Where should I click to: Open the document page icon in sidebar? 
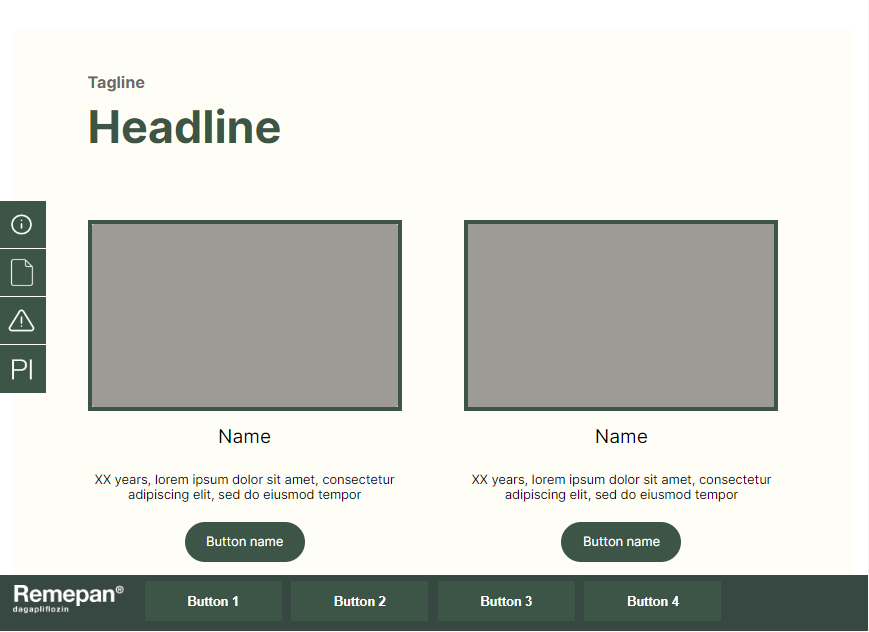pos(22,272)
